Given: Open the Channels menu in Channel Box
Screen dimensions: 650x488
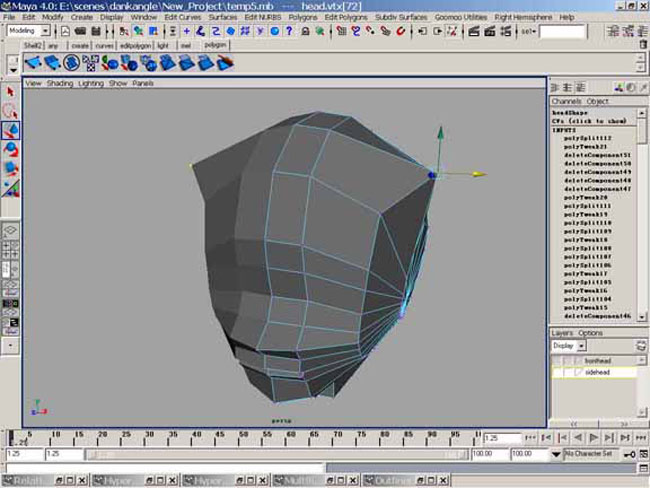Looking at the screenshot, I should 566,101.
